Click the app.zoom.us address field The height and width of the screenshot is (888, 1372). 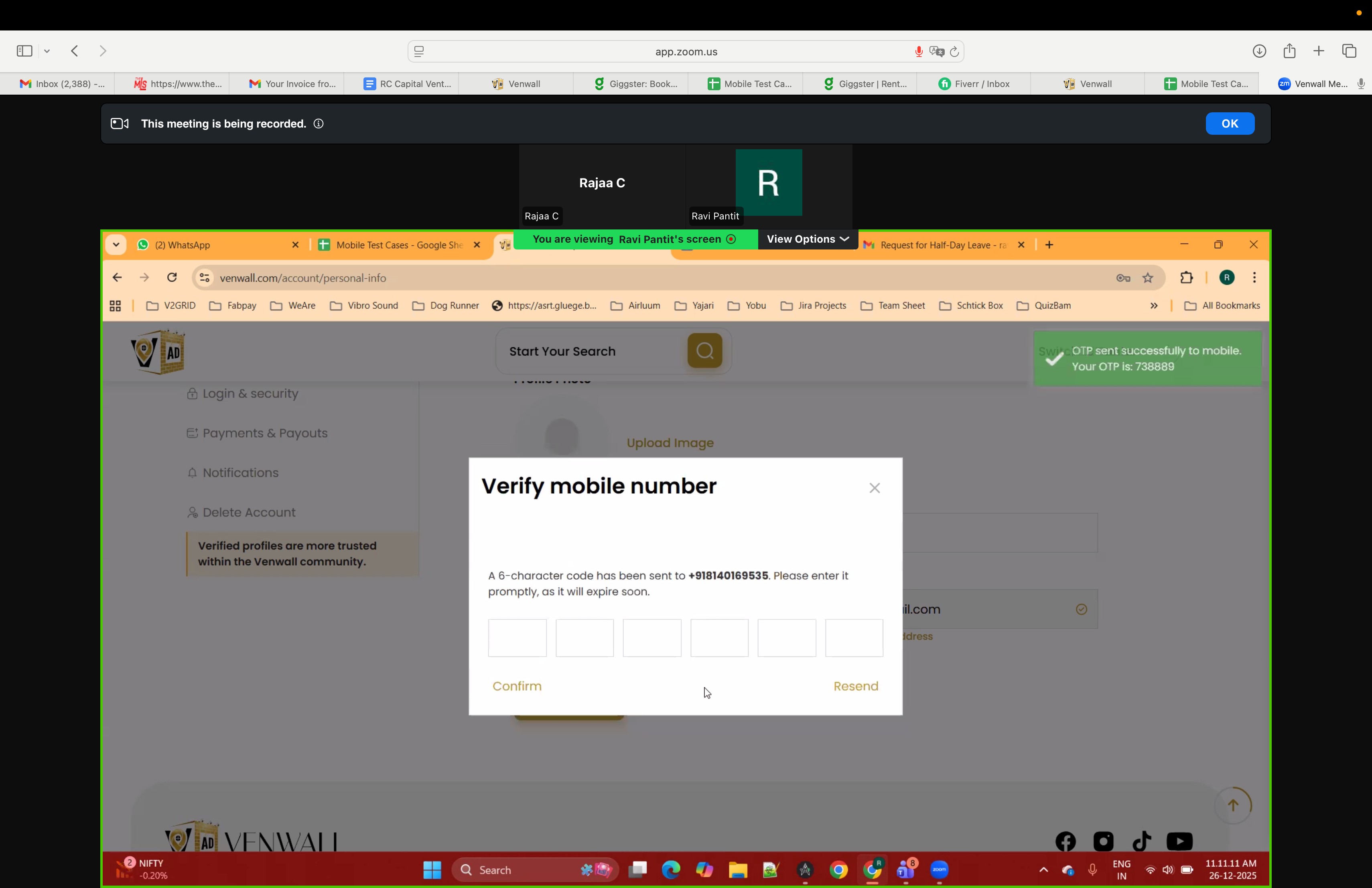pyautogui.click(x=686, y=52)
